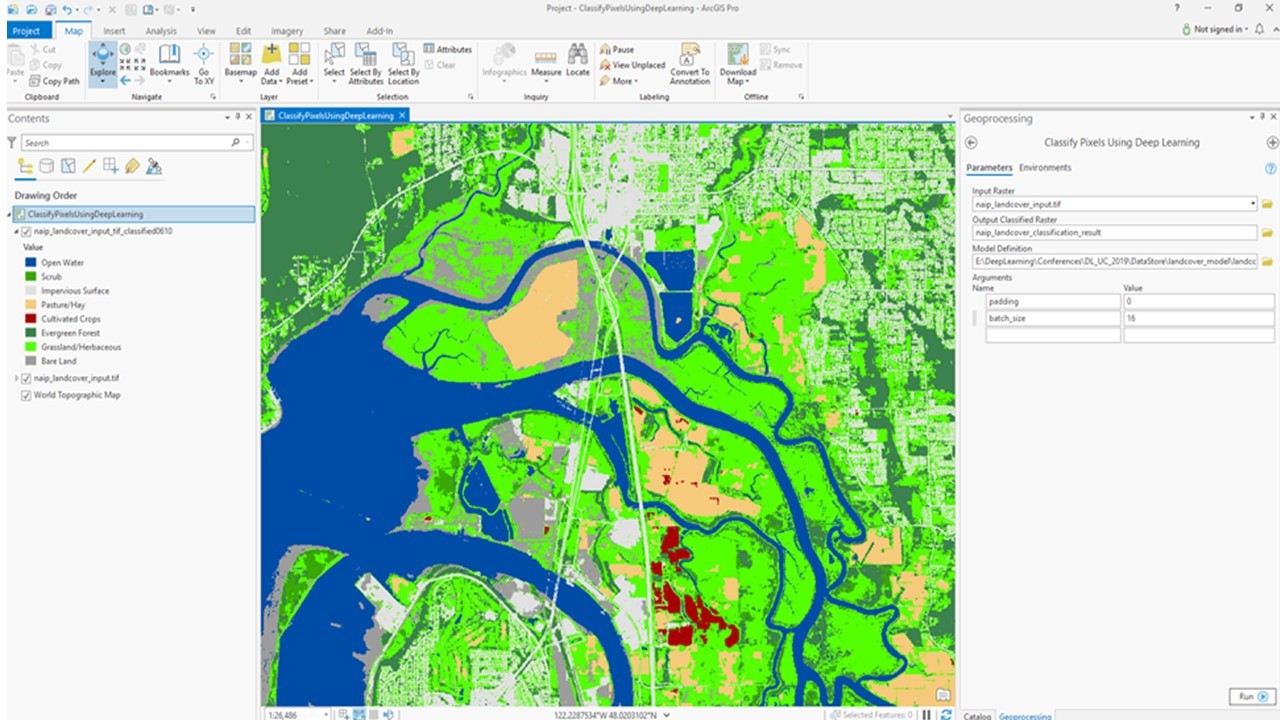Open the Measure tool
1280x720 pixels.
point(546,60)
